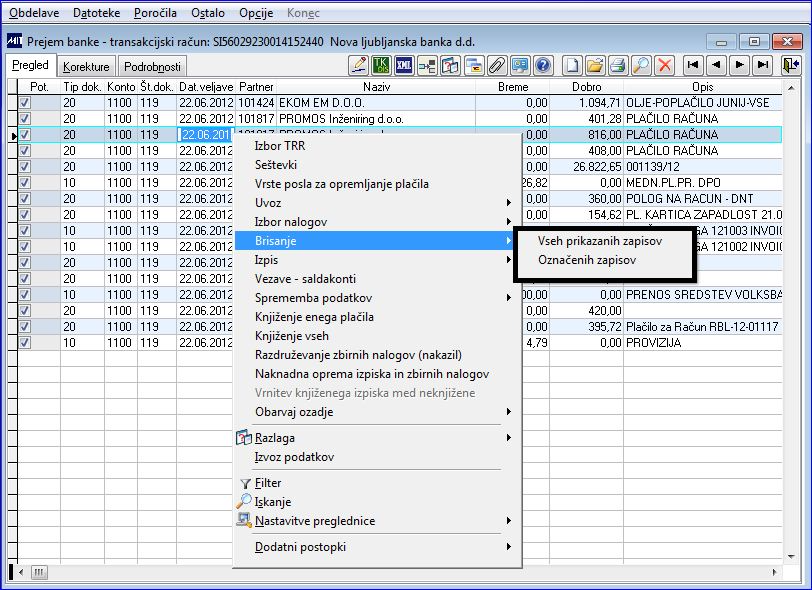Jump to first record with navigation arrow
This screenshot has width=812, height=590.
693,66
